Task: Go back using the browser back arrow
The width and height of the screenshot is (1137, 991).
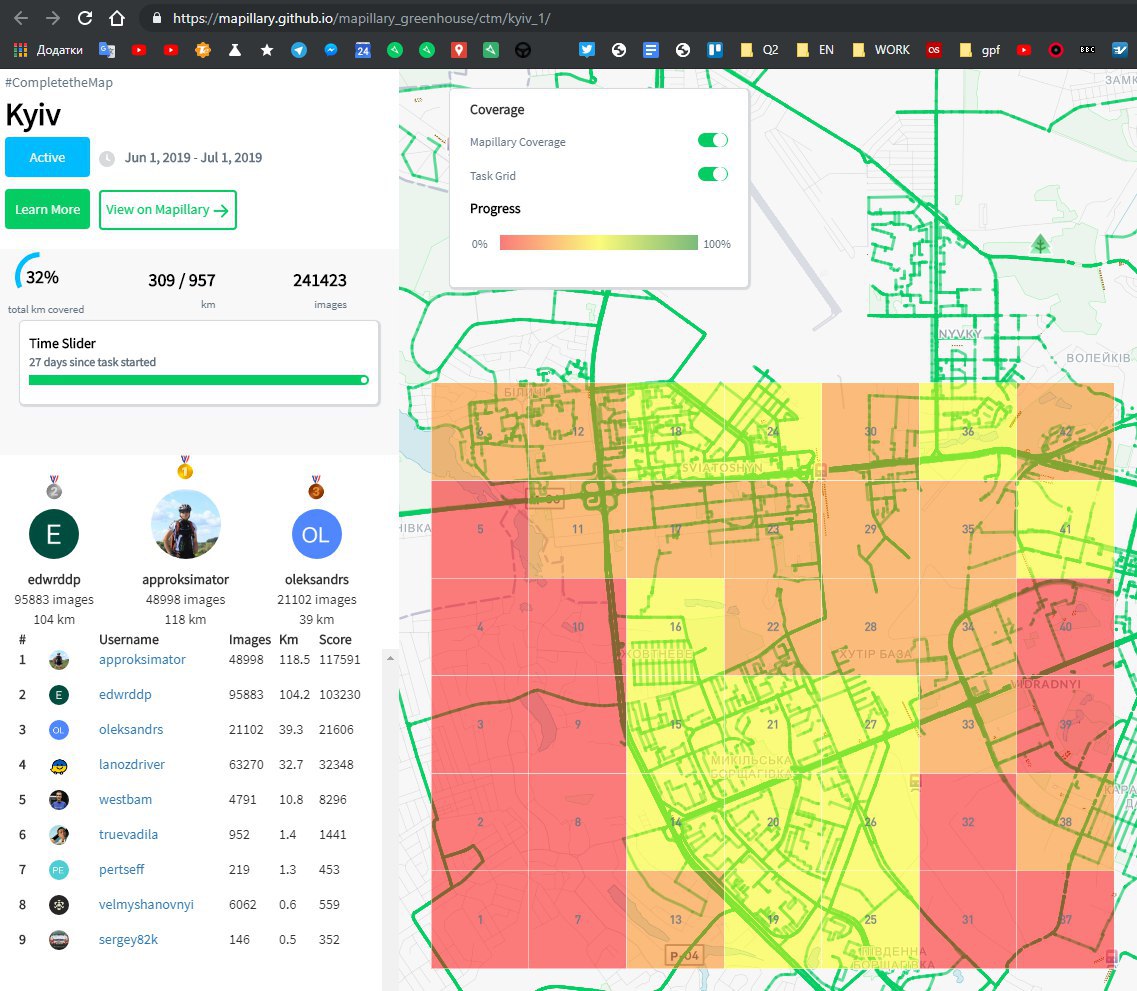Action: tap(20, 18)
